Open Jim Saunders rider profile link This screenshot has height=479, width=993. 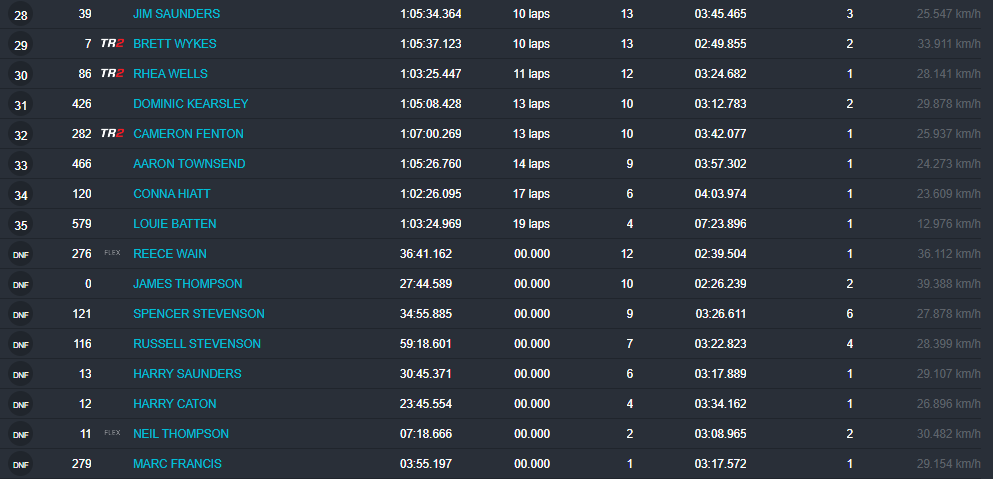pos(176,14)
